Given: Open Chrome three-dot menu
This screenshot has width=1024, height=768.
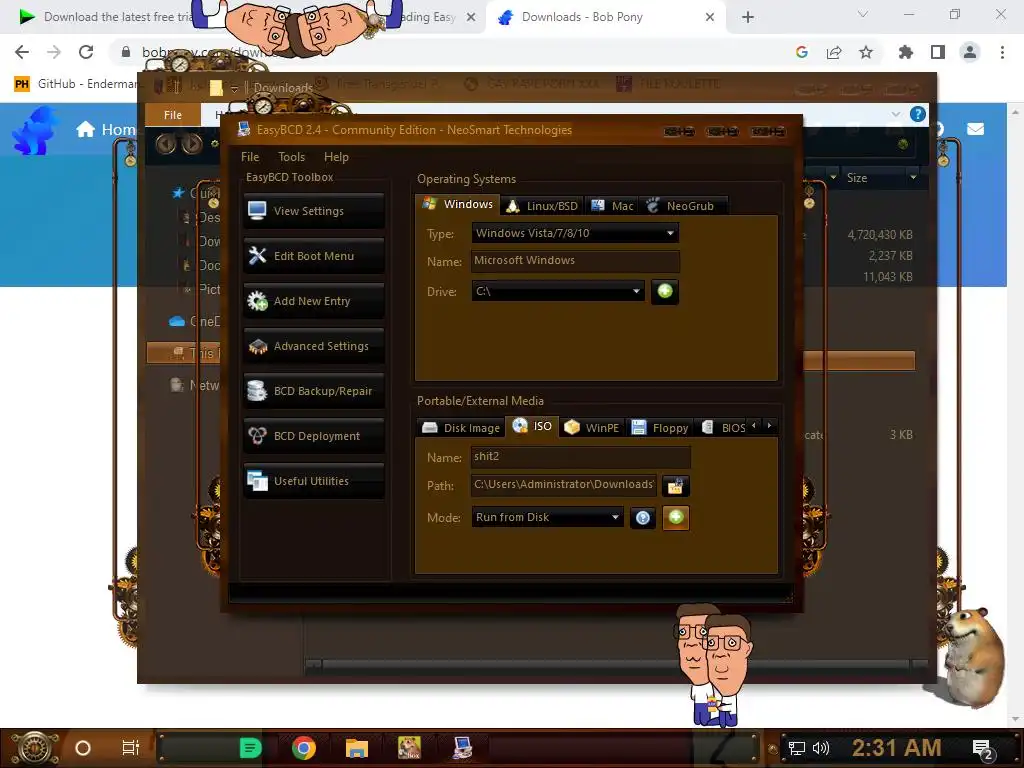Looking at the screenshot, I should point(1002,52).
